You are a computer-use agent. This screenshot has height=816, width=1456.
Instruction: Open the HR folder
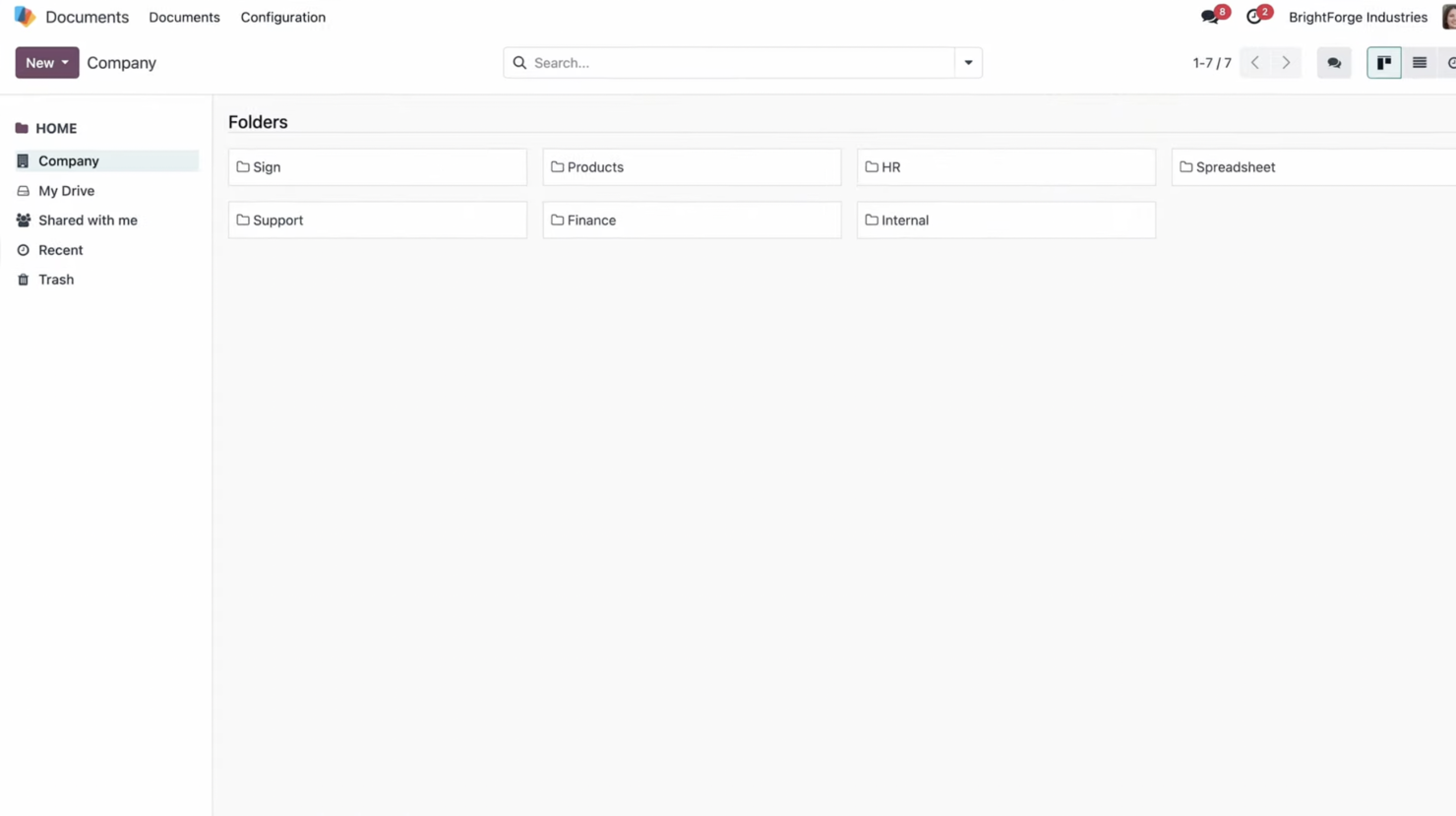(x=1005, y=166)
